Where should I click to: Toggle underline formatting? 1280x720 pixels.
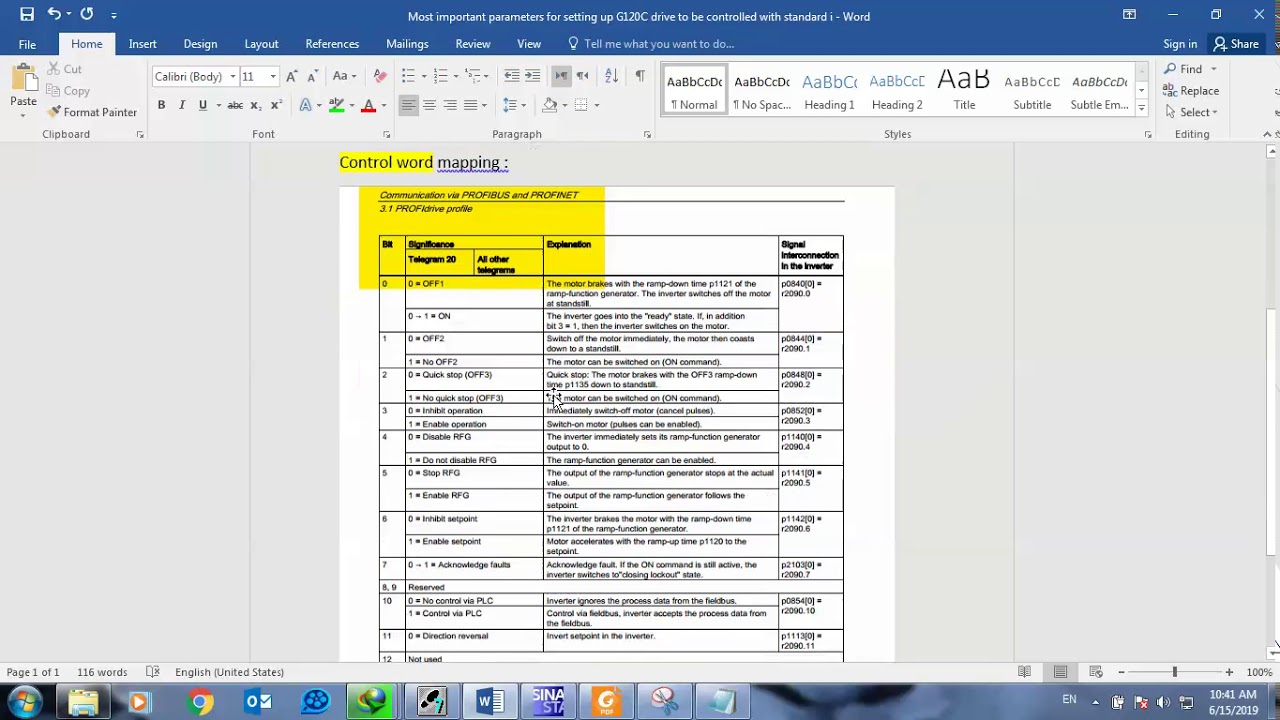pyautogui.click(x=203, y=105)
